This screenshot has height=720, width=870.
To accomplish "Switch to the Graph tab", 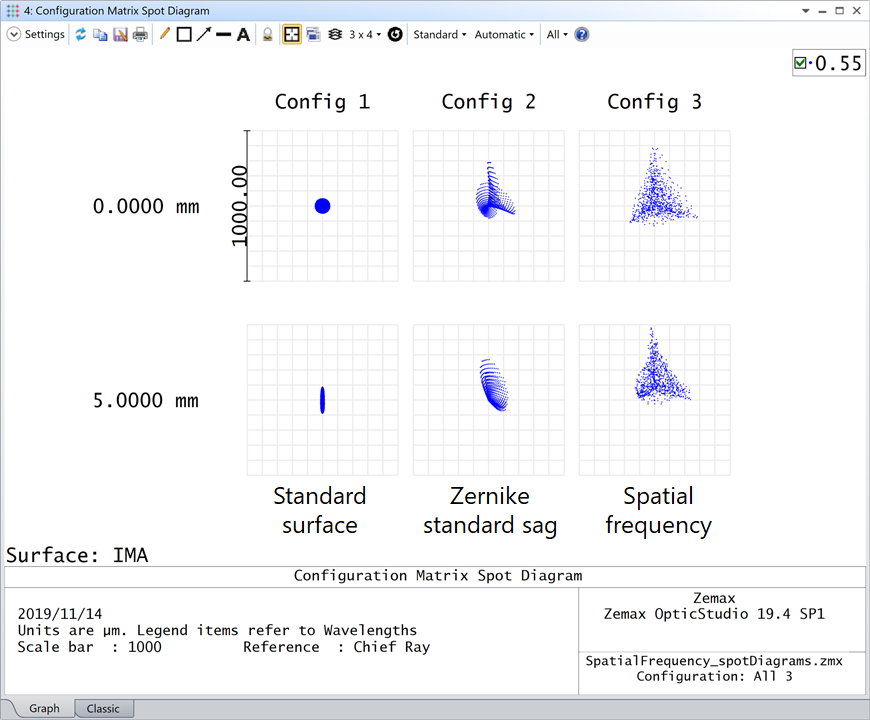I will (x=44, y=708).
